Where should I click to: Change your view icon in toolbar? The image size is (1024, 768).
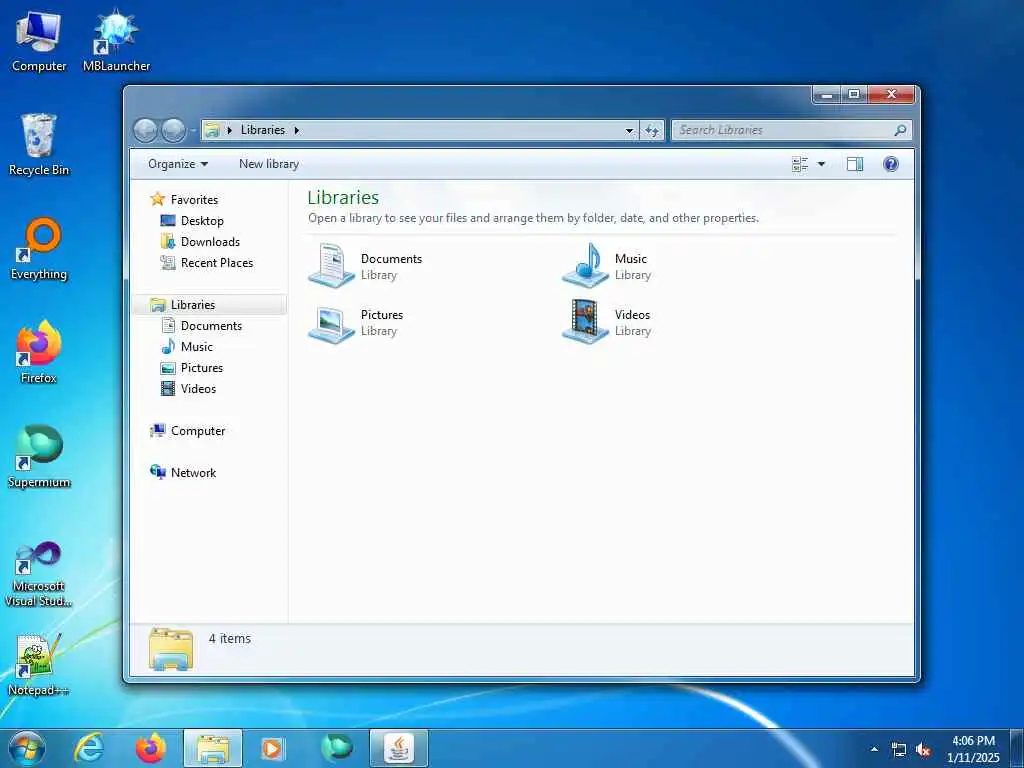pos(799,164)
